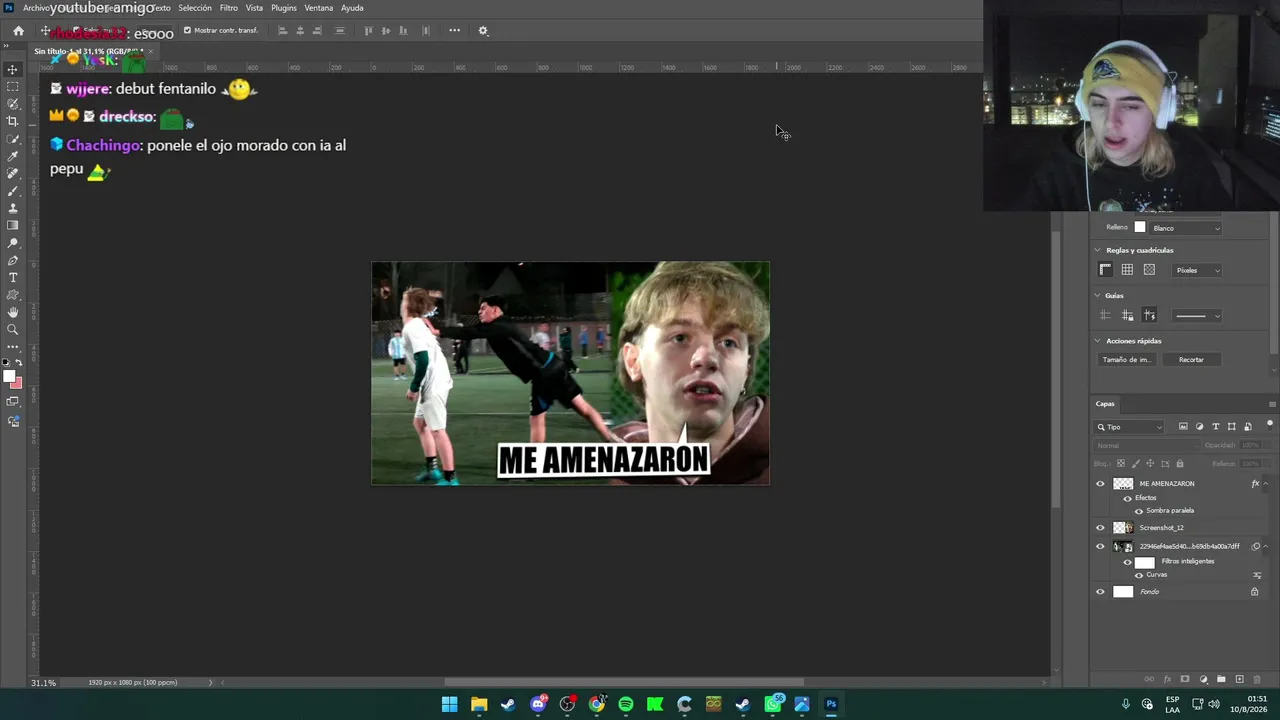Viewport: 1280px width, 720px height.
Task: Open the Filtro menu
Action: coord(229,8)
